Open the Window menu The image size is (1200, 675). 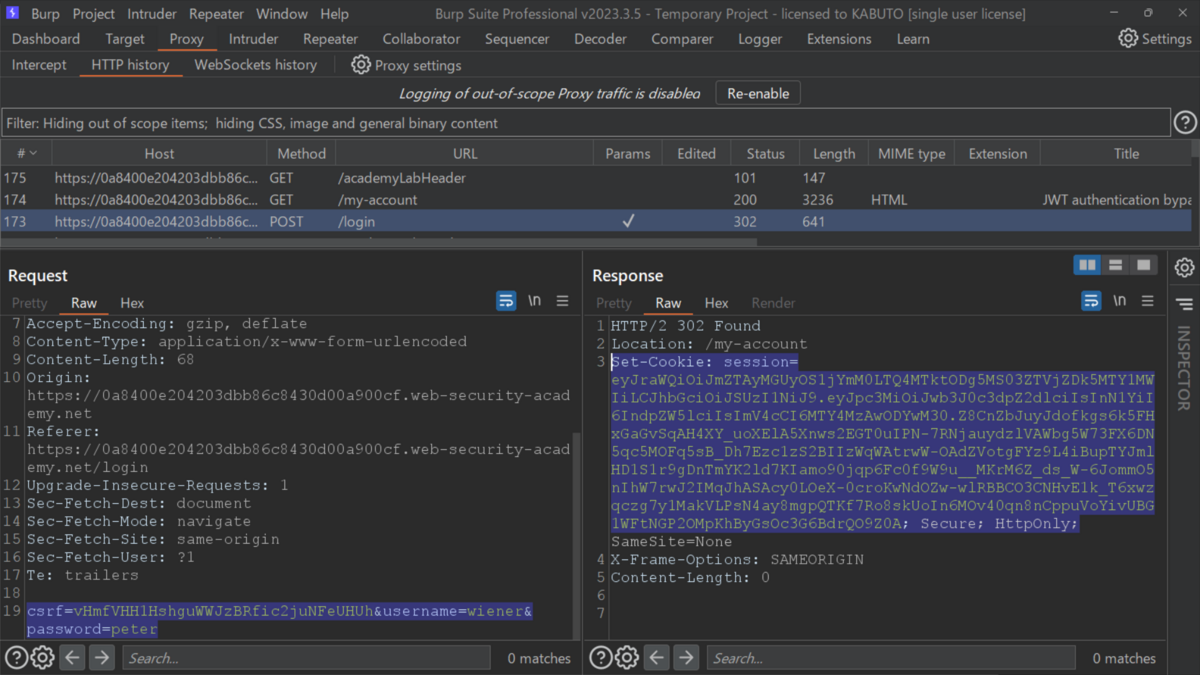pyautogui.click(x=282, y=14)
